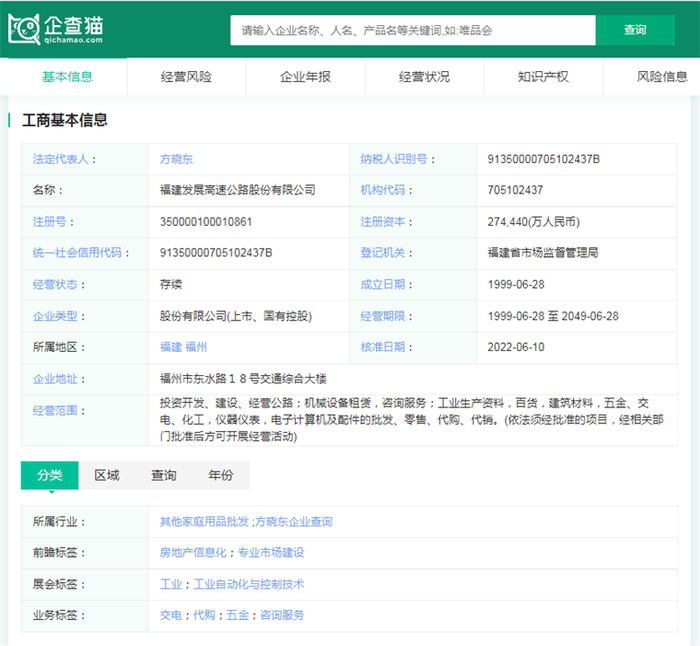This screenshot has height=646, width=700.
Task: View the 风险信息 tab
Action: pyautogui.click(x=661, y=77)
